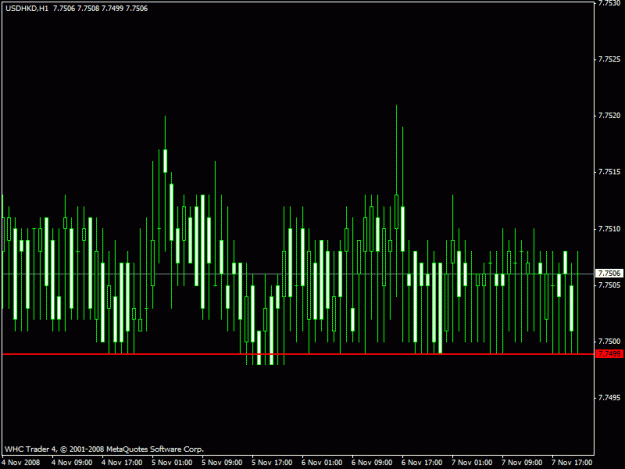The image size is (625, 469).
Task: Click the 7 Nov 17:00 time label
Action: pos(572,463)
